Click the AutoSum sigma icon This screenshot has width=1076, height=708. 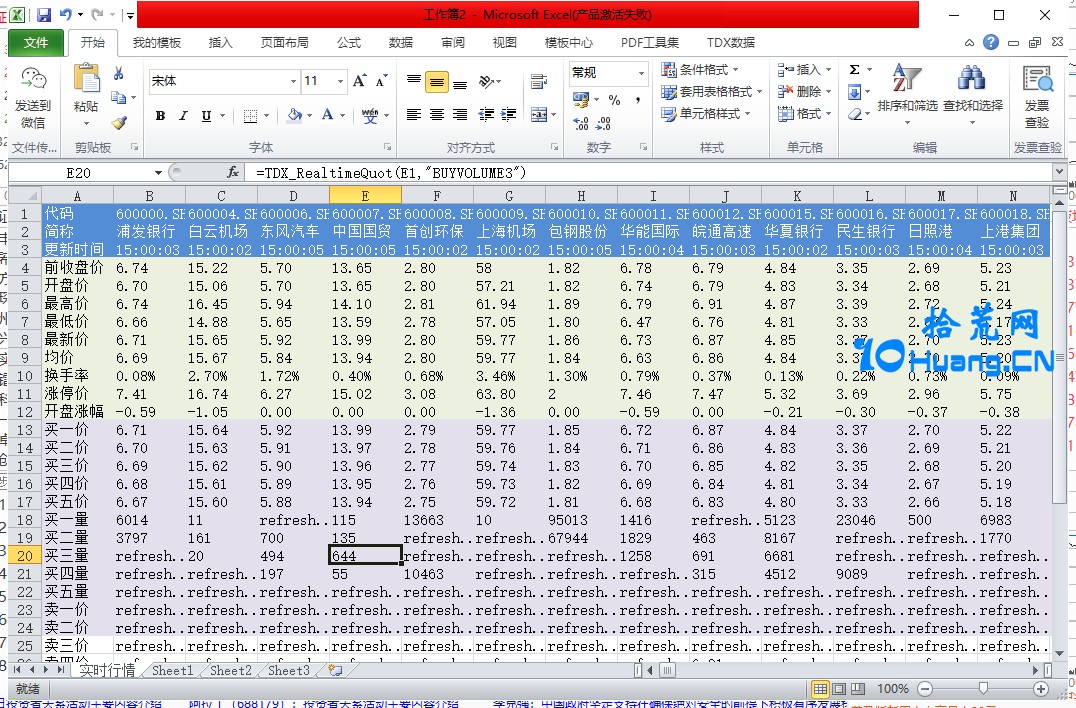(854, 69)
